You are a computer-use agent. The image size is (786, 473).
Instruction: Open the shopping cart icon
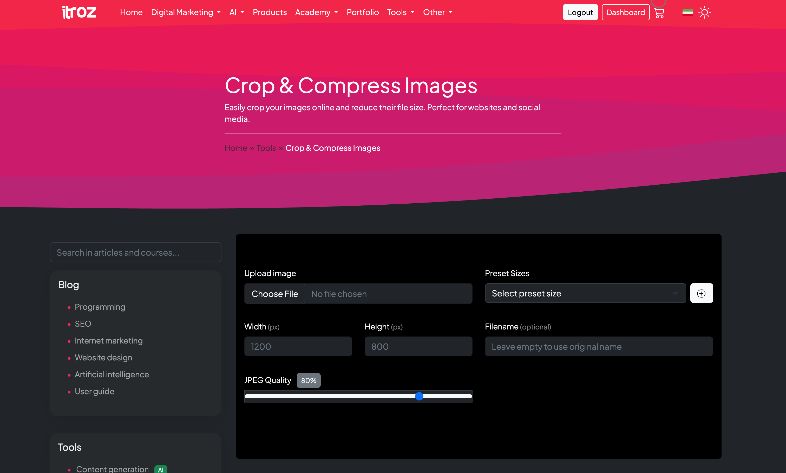pos(659,13)
